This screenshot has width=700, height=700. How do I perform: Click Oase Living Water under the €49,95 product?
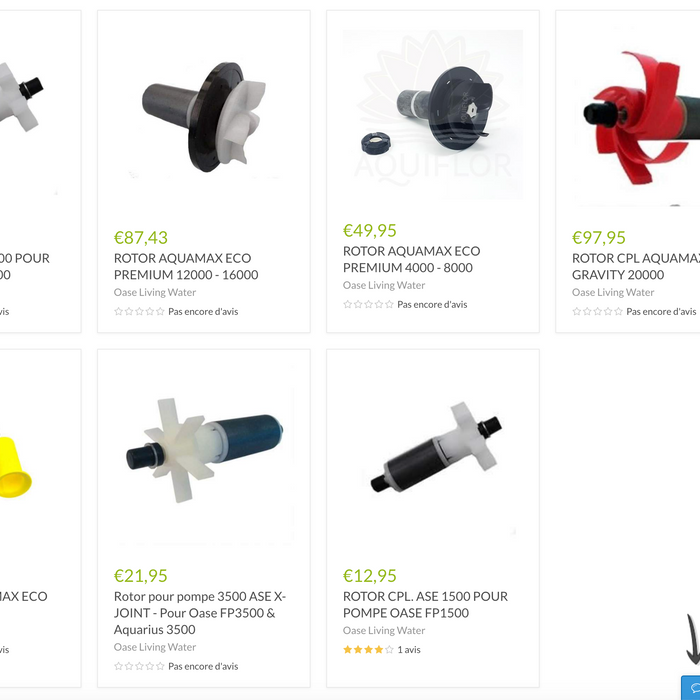pyautogui.click(x=384, y=285)
